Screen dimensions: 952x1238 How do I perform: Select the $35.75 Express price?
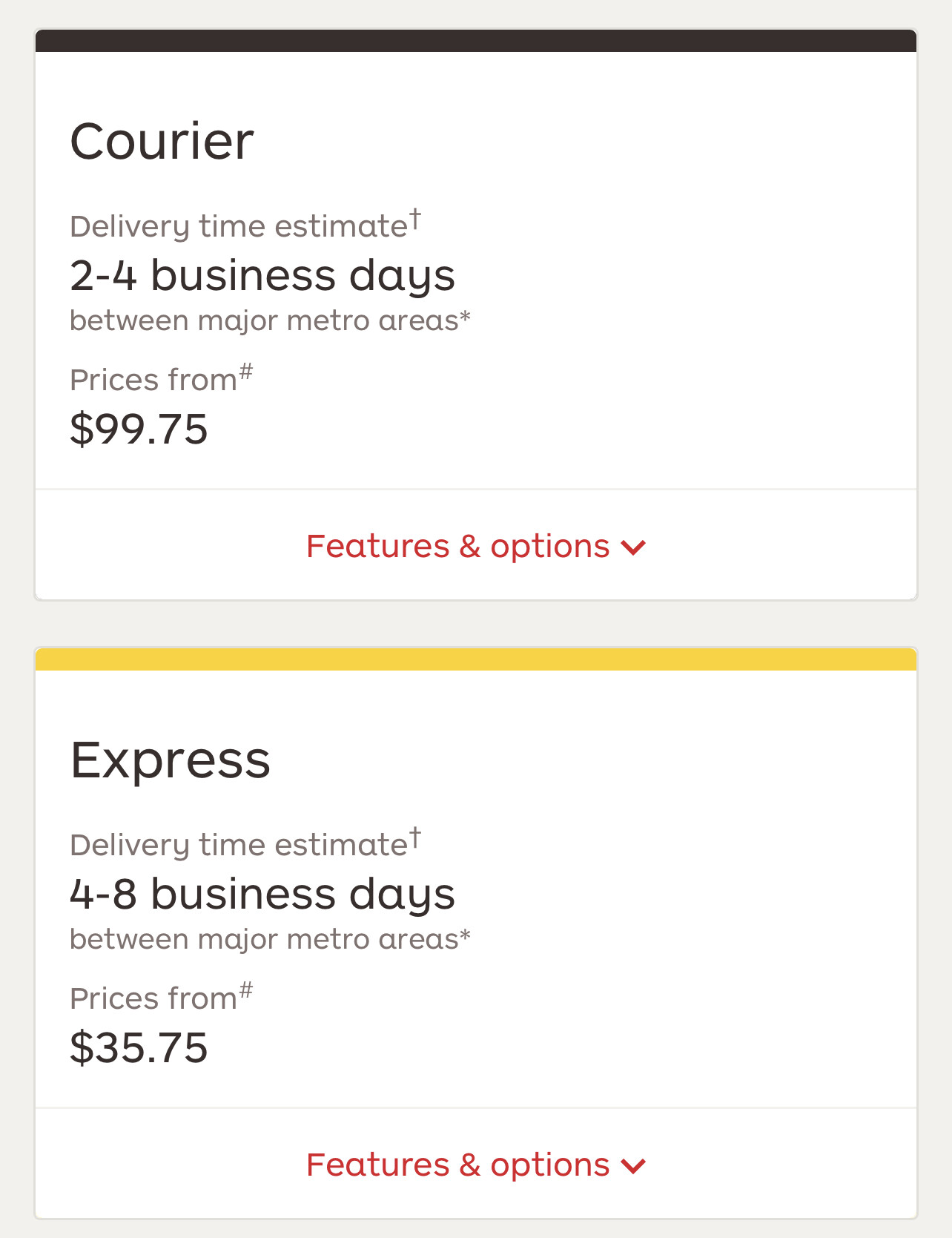tap(139, 1048)
